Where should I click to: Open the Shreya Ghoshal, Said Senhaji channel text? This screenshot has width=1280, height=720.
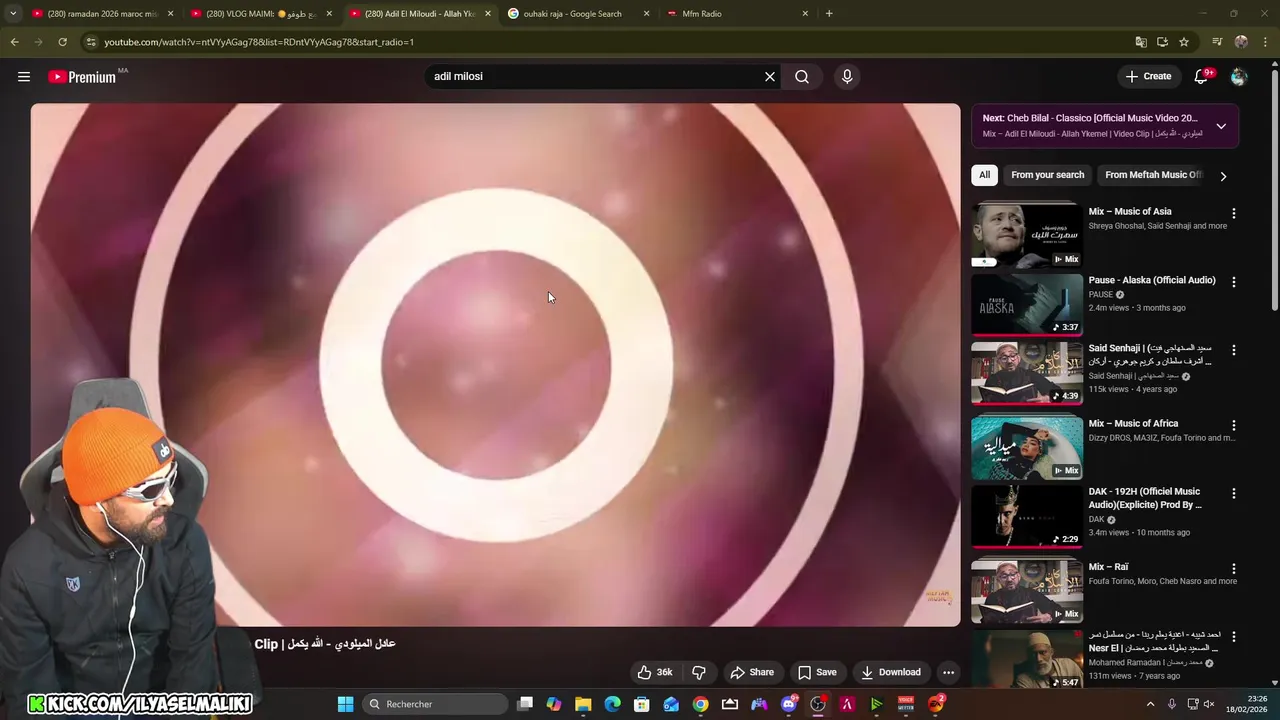(1158, 226)
